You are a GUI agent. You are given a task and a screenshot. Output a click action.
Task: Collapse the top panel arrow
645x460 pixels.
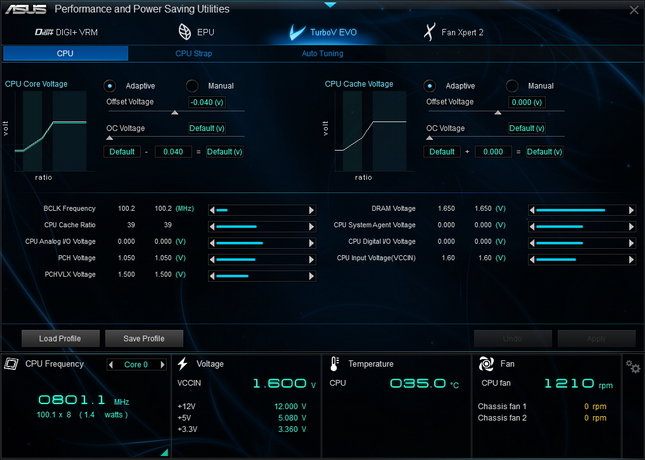330,5
